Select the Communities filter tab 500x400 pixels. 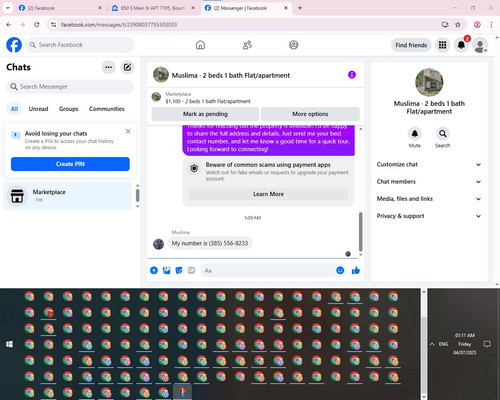pyautogui.click(x=107, y=109)
